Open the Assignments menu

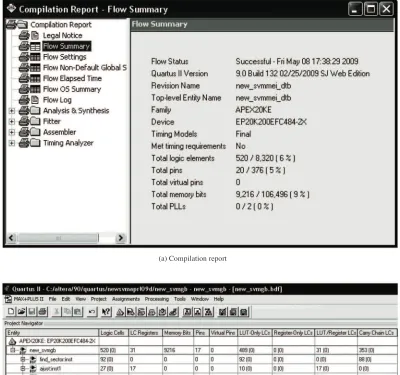tap(126, 299)
